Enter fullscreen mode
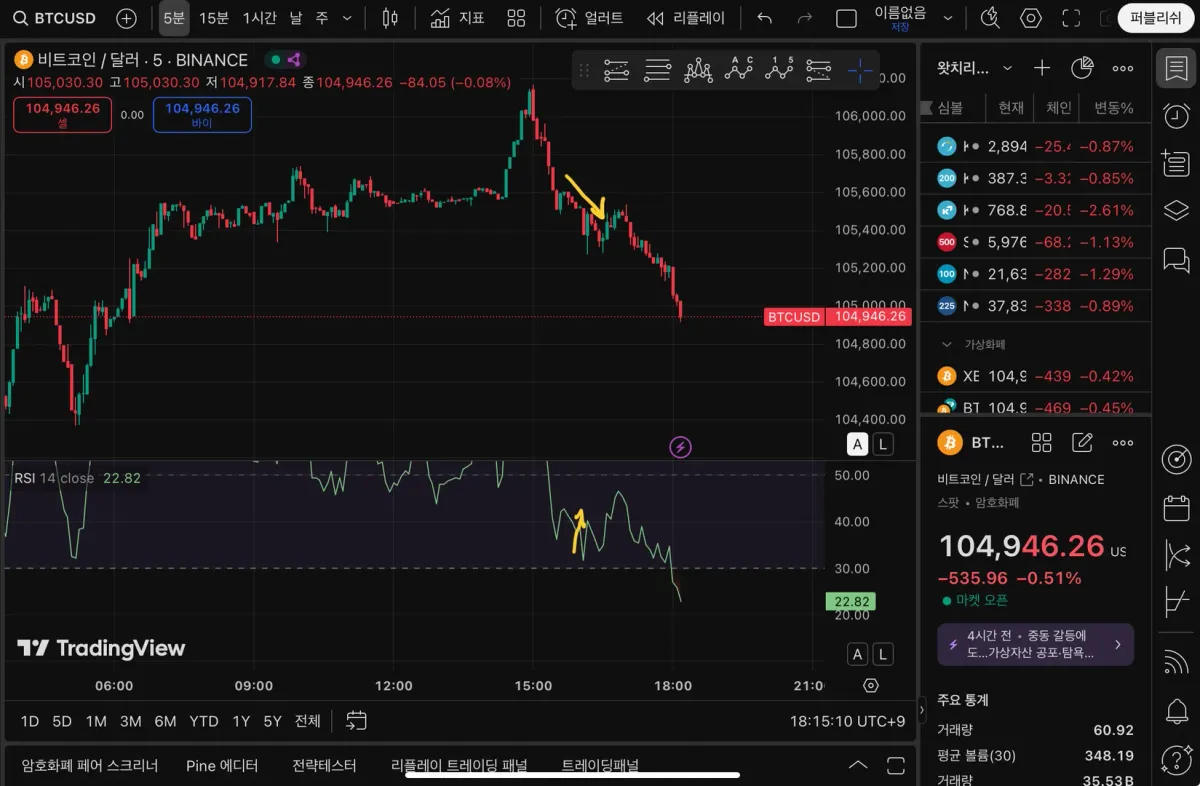The height and width of the screenshot is (786, 1200). 1071,18
